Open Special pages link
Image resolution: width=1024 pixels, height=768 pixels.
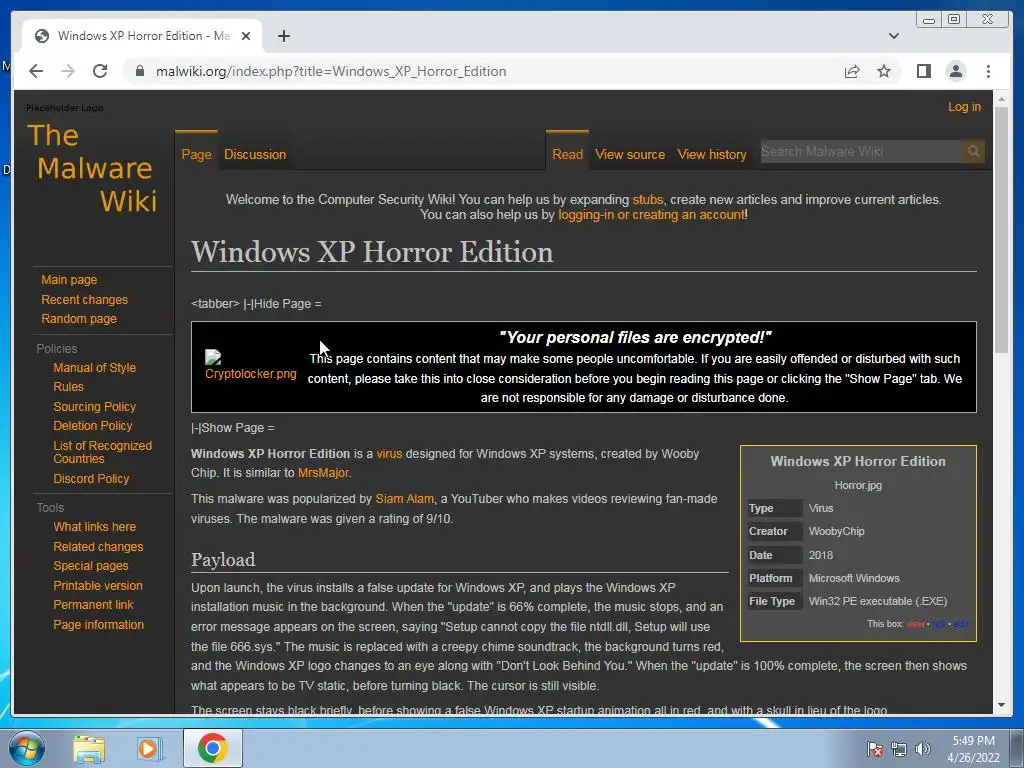91,566
